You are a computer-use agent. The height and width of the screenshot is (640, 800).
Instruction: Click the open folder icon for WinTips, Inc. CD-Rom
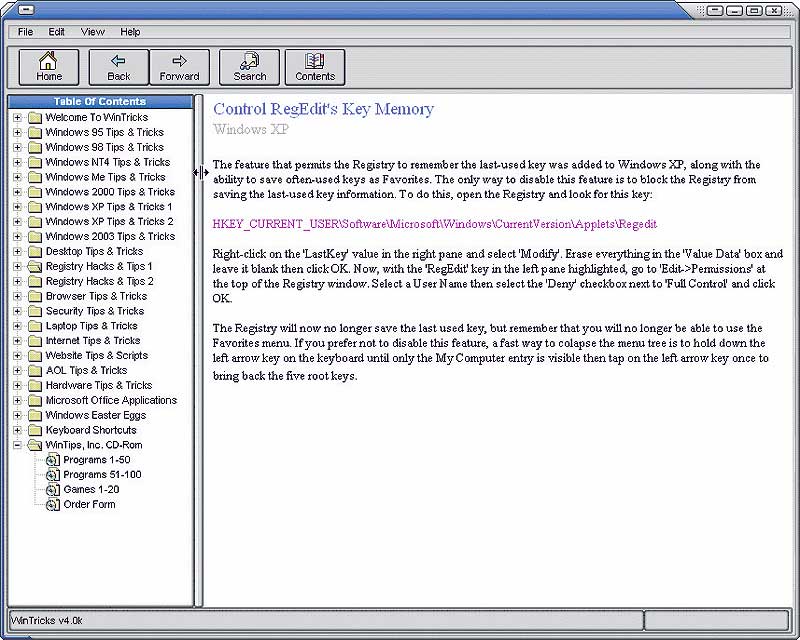[35, 445]
